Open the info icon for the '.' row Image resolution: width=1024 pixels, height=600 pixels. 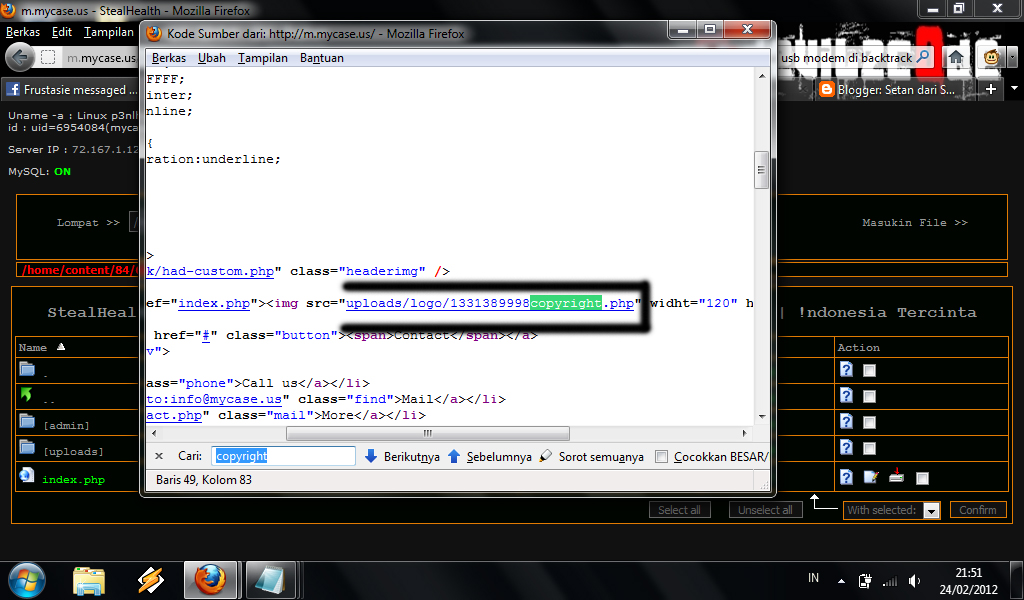[x=846, y=370]
